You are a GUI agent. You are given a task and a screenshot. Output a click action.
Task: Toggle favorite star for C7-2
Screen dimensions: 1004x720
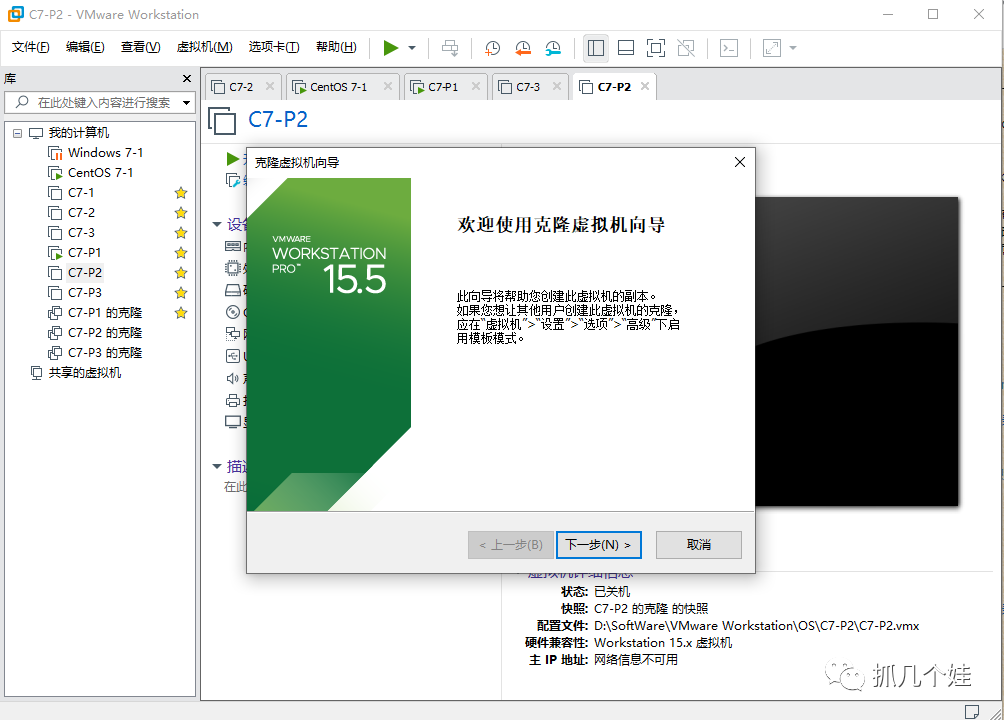pos(181,212)
